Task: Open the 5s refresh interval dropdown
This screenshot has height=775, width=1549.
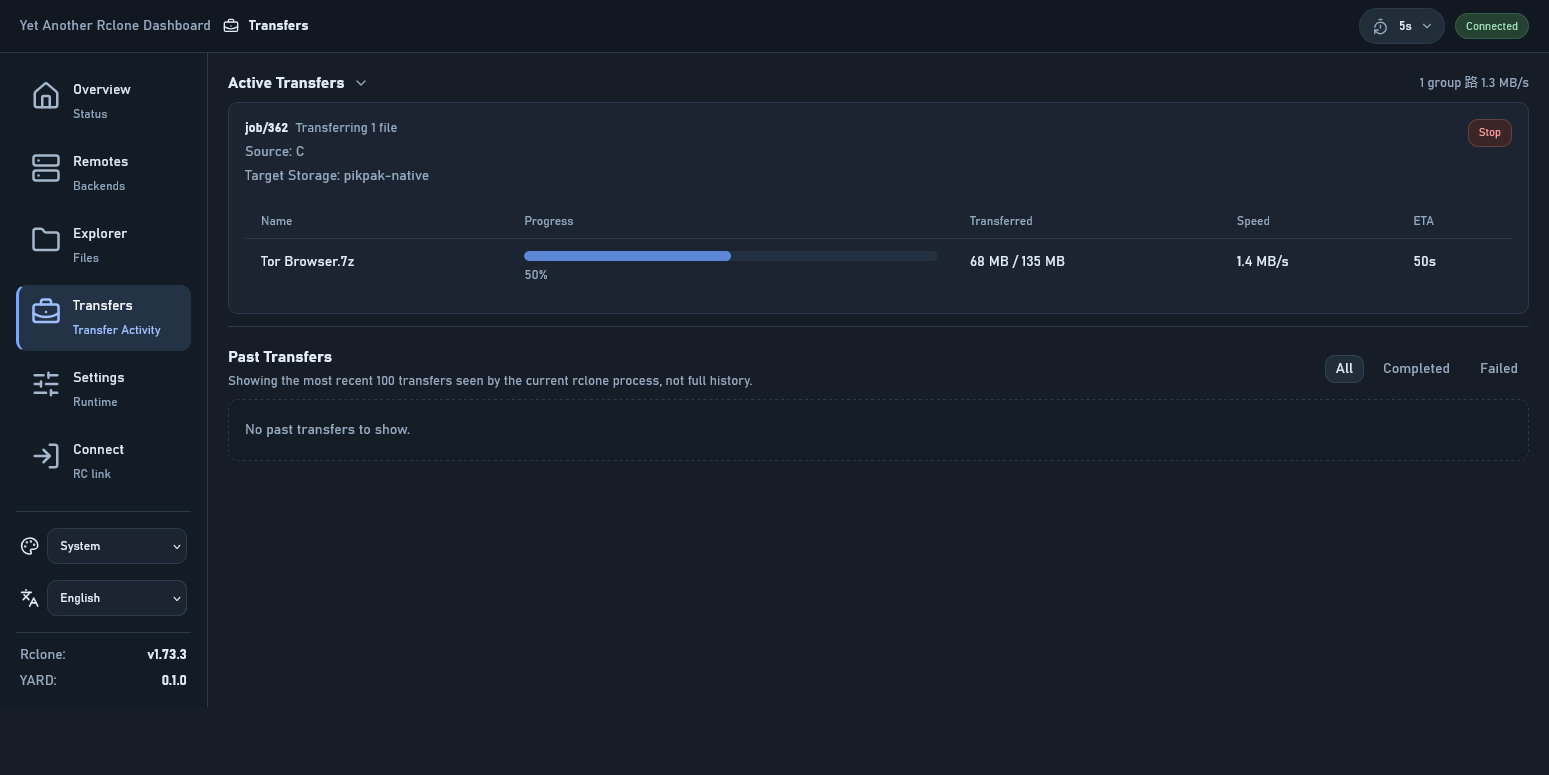Action: point(1401,26)
